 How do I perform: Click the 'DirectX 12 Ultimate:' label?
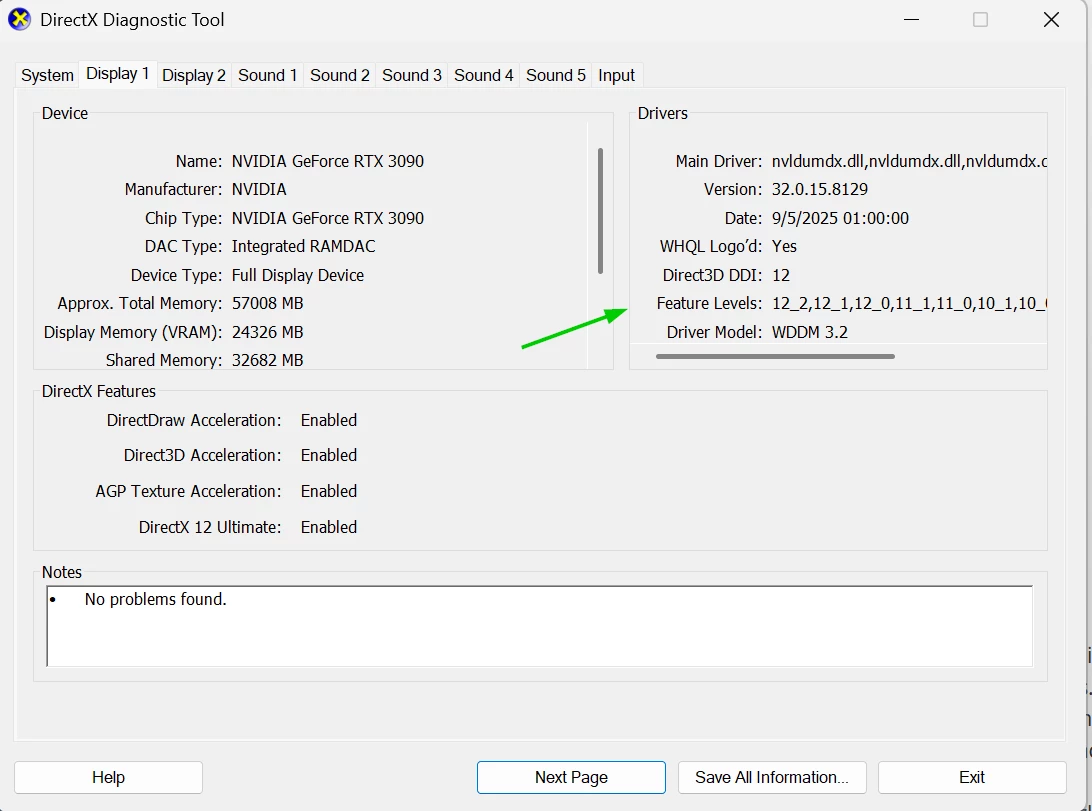(x=210, y=527)
